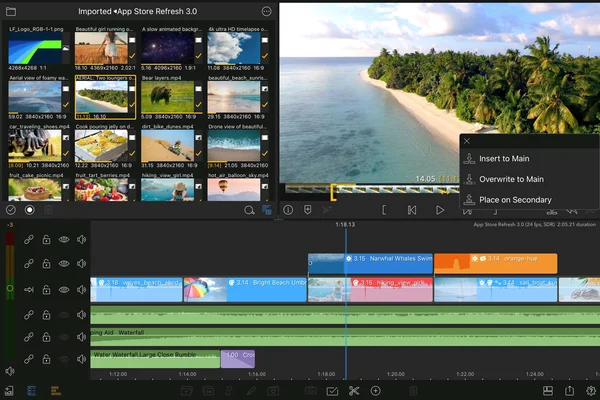Open the library sort and display options icon

point(267,210)
